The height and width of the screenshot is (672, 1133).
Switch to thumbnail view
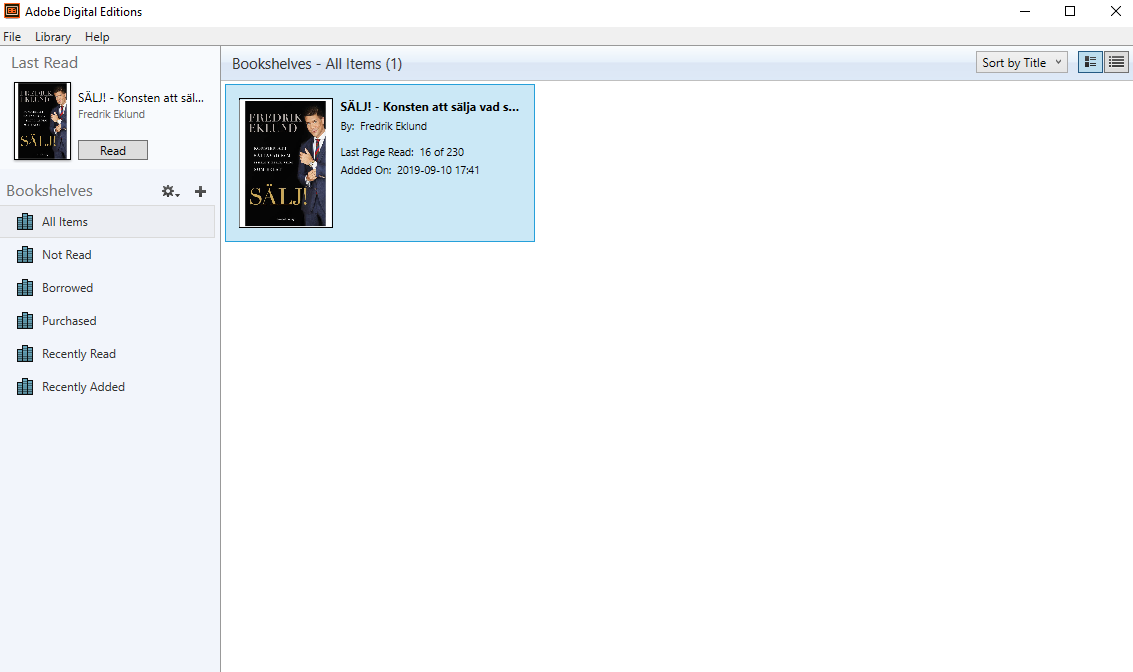pyautogui.click(x=1090, y=62)
